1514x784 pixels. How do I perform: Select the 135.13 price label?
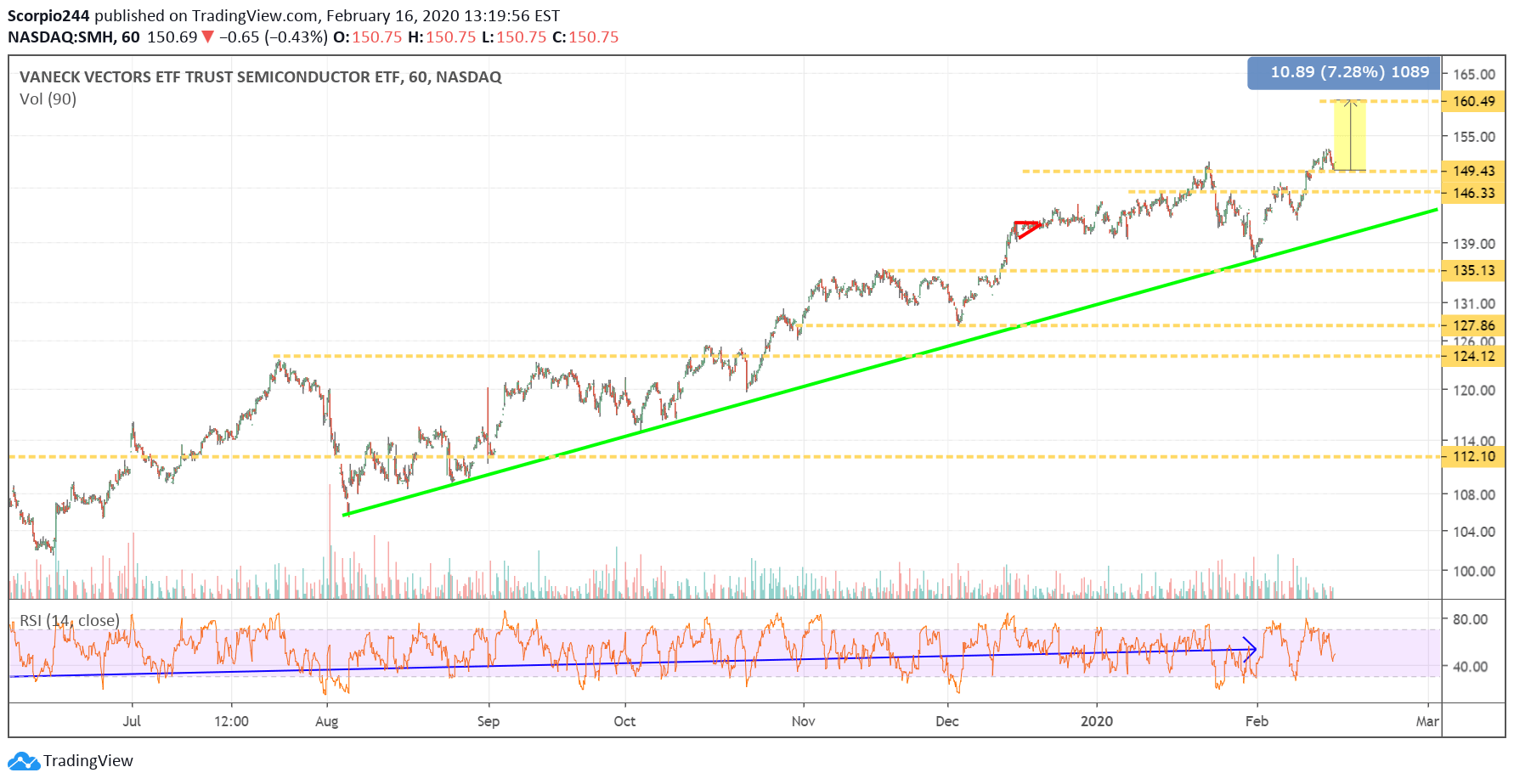click(1473, 270)
